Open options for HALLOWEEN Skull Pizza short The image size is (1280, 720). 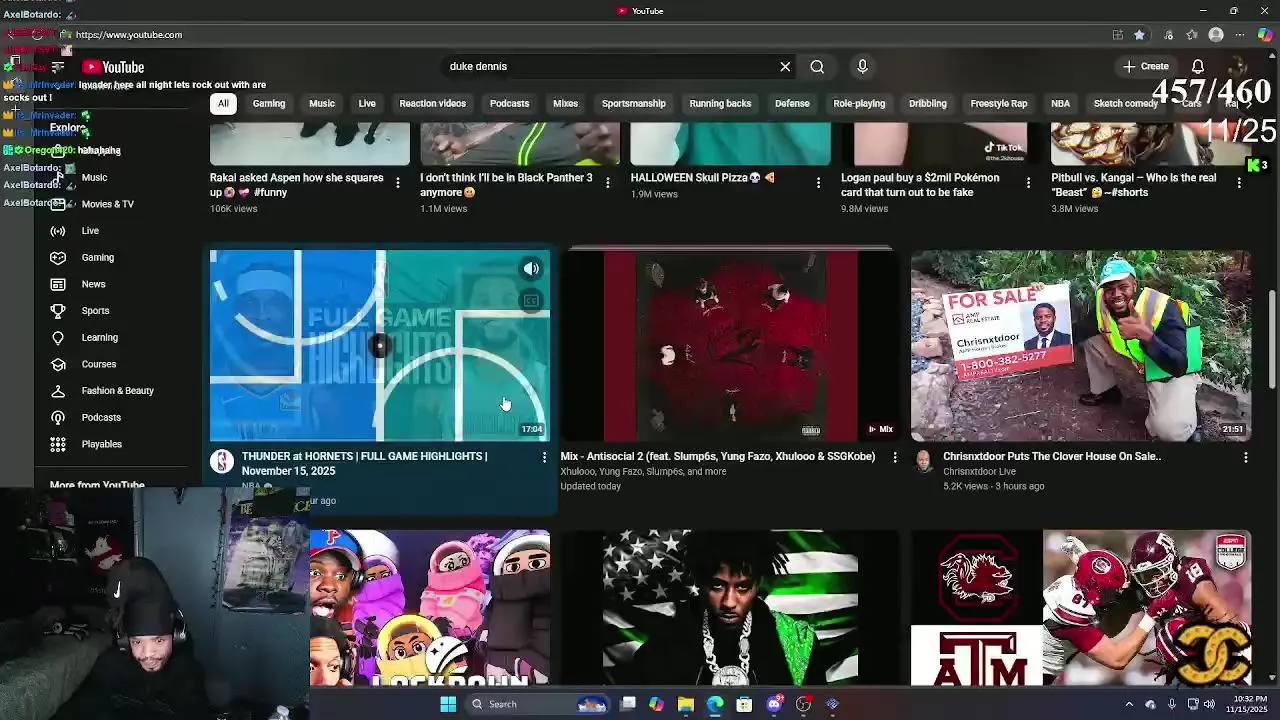[818, 183]
